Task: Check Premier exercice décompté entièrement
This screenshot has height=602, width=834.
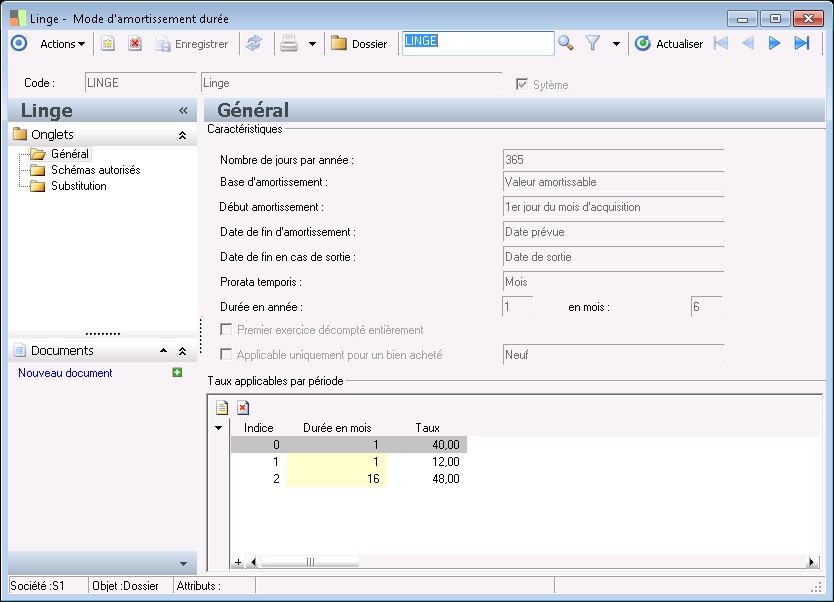Action: [227, 330]
